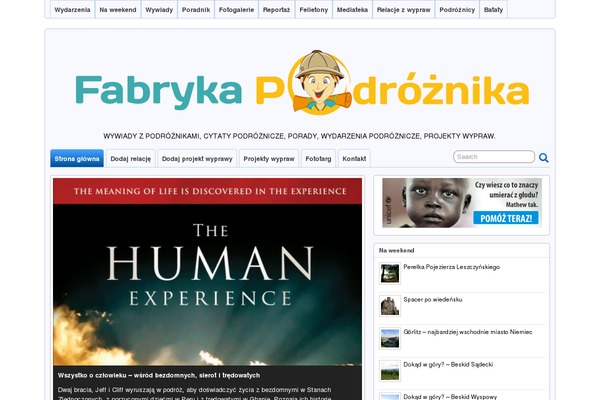Open Dodaj projekt wyprawy tab
Viewport: 600px width, 400px height.
pos(197,158)
